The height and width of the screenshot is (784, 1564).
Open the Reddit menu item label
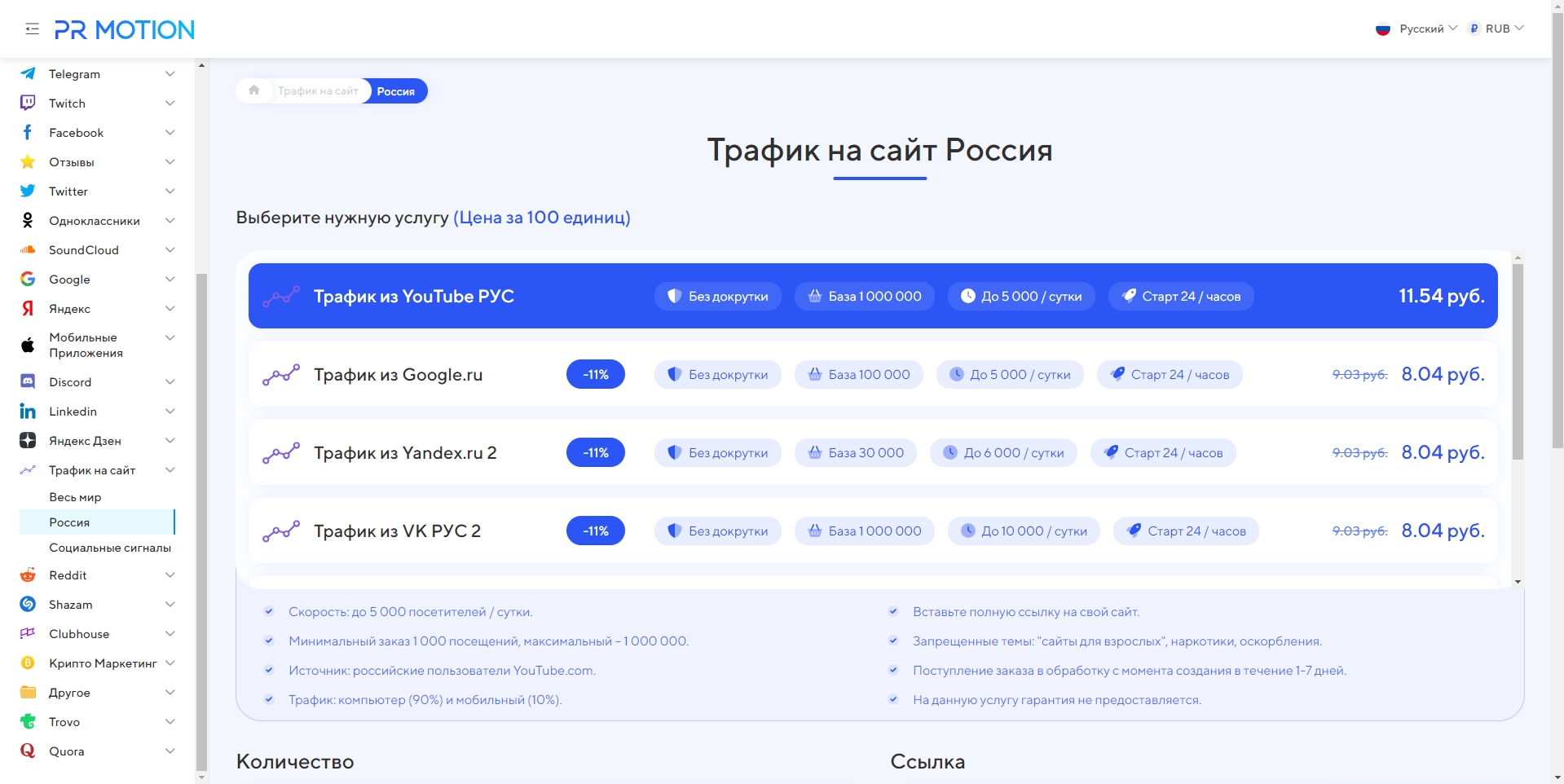click(68, 575)
